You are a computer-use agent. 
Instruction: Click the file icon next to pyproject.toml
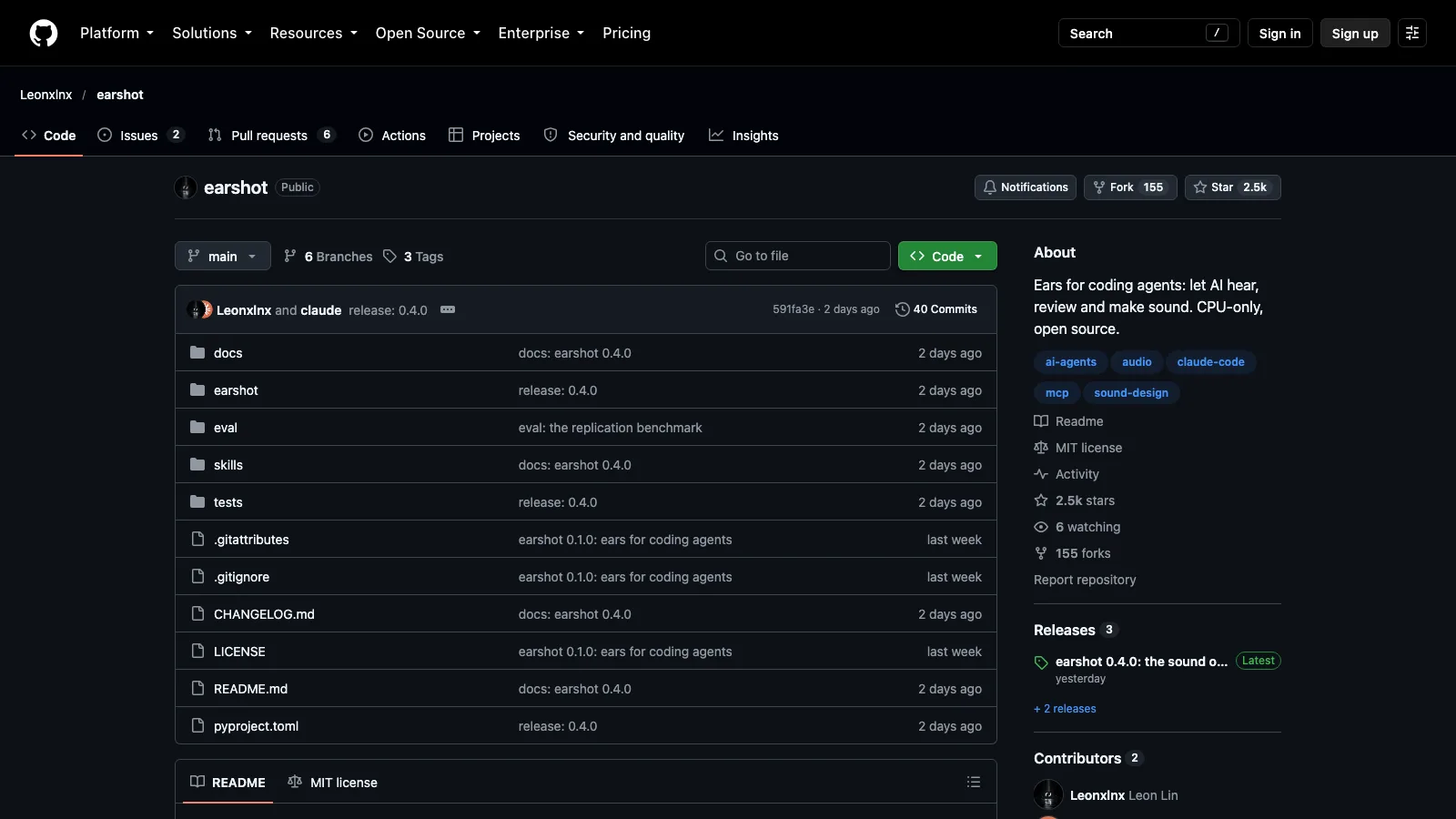197,726
